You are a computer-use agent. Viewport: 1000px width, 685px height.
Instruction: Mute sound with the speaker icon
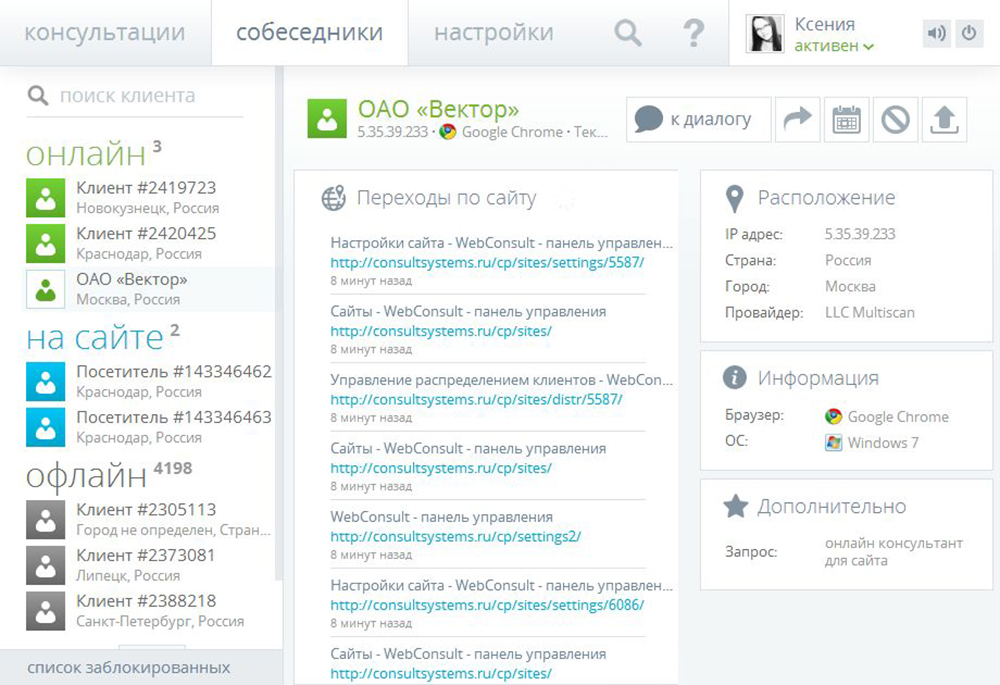click(x=936, y=32)
